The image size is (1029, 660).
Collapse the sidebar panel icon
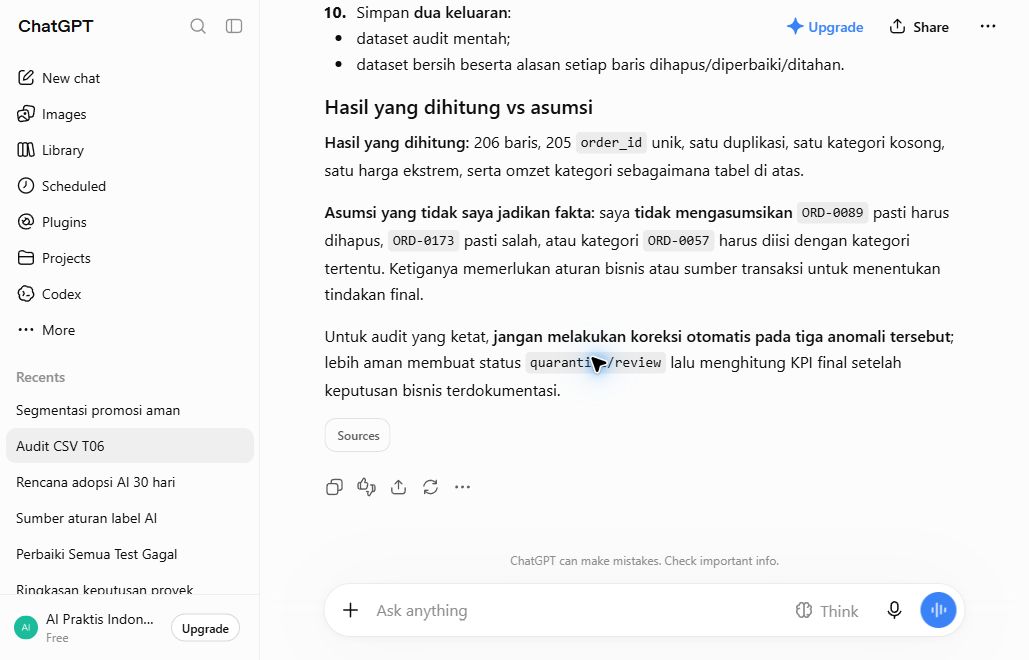[x=234, y=26]
